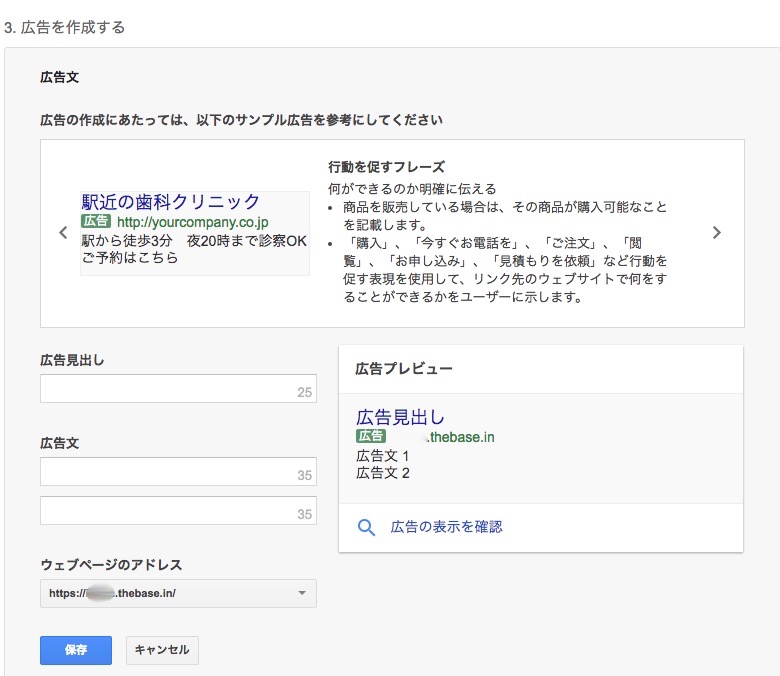Click the 保存 button
Viewport: 780px width, 676px height.
pos(76,650)
